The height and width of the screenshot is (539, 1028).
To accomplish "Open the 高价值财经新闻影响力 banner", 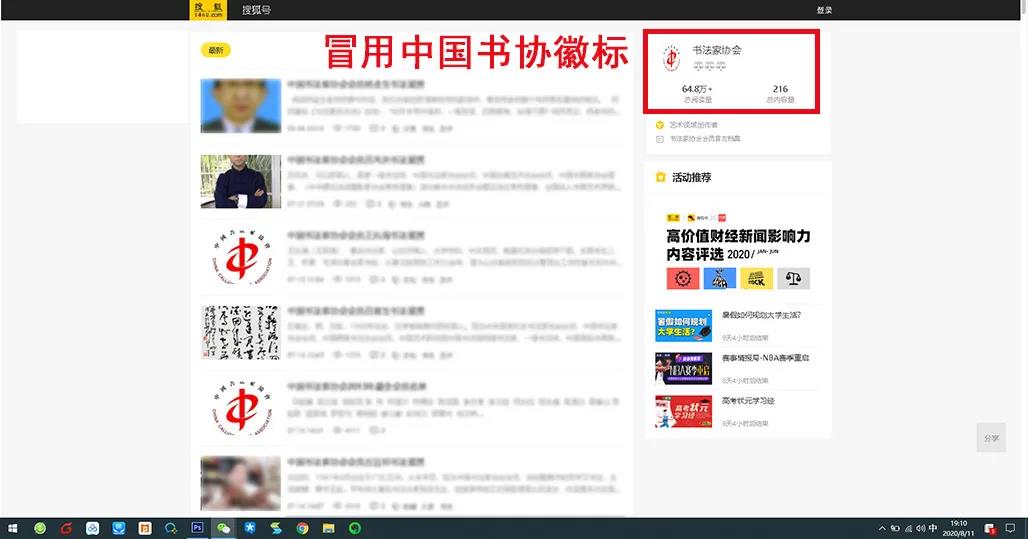I will point(738,250).
